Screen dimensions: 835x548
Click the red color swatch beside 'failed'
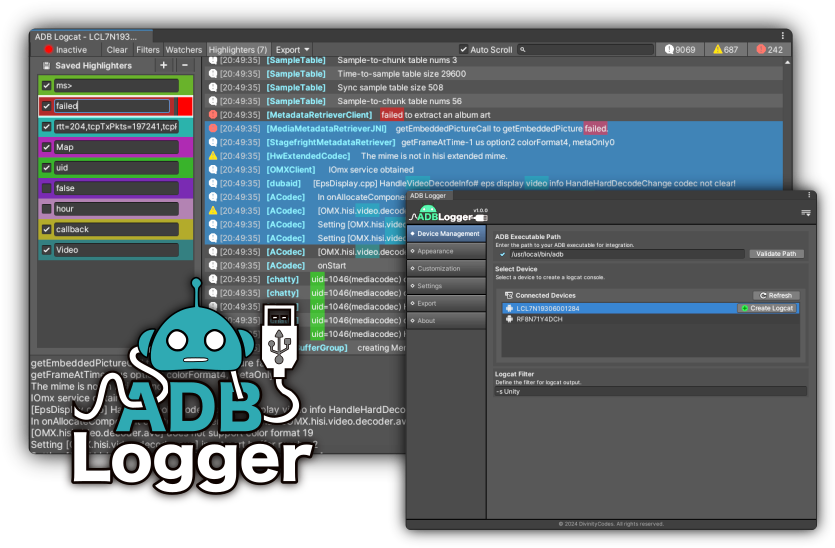(x=184, y=106)
